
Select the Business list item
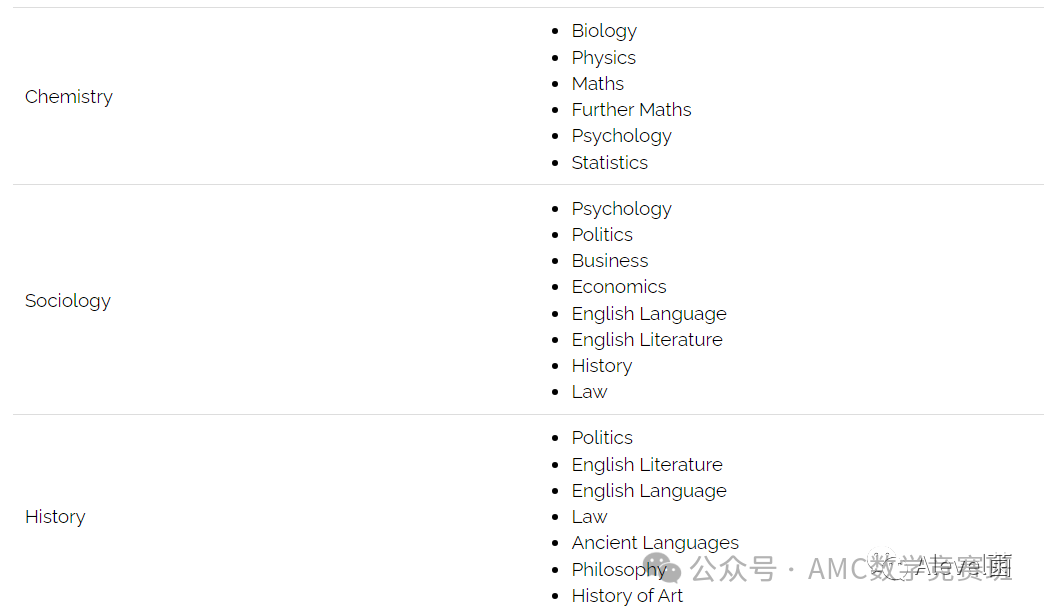(609, 261)
